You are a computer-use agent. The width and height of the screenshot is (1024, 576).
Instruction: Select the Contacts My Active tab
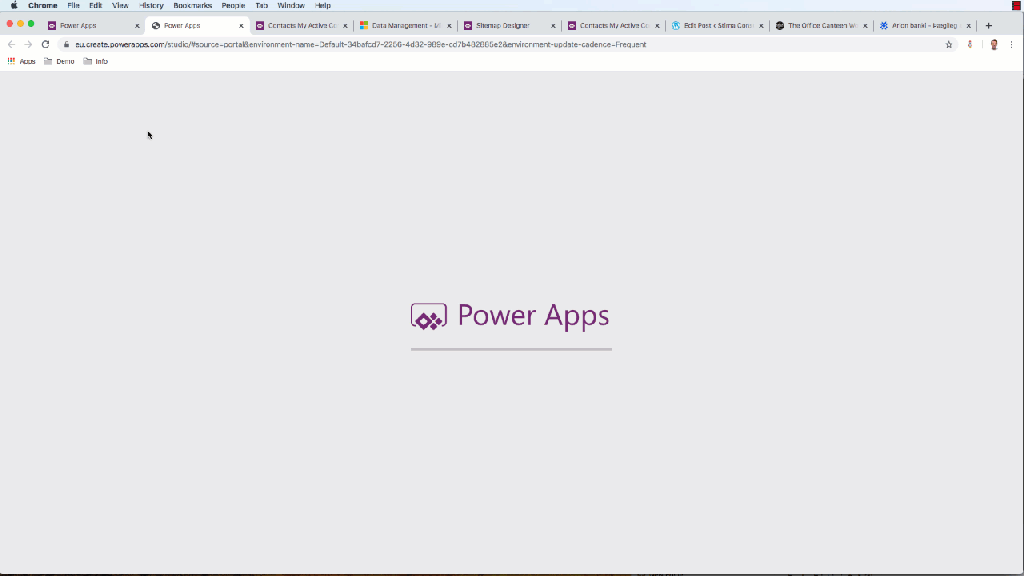(x=301, y=25)
